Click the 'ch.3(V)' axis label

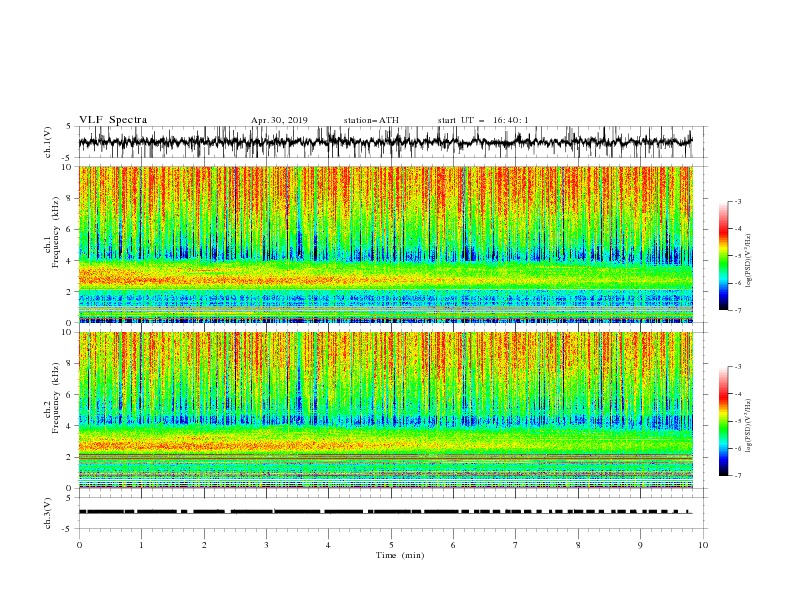coord(47,513)
